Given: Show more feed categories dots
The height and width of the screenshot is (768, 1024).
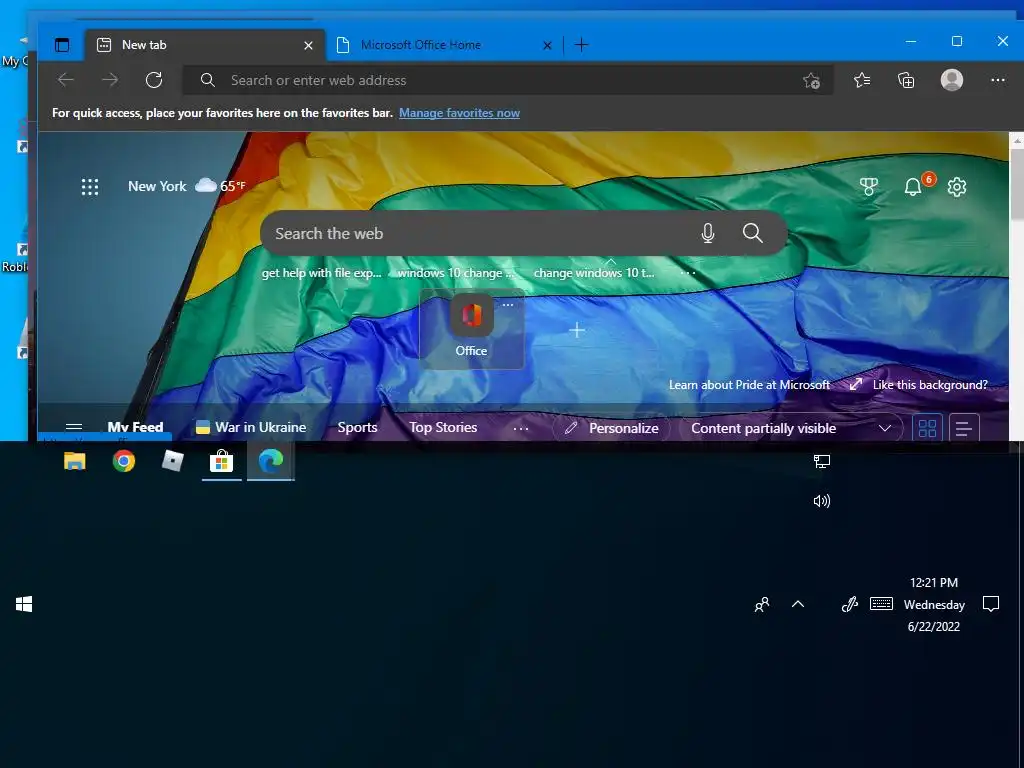Looking at the screenshot, I should click(520, 428).
